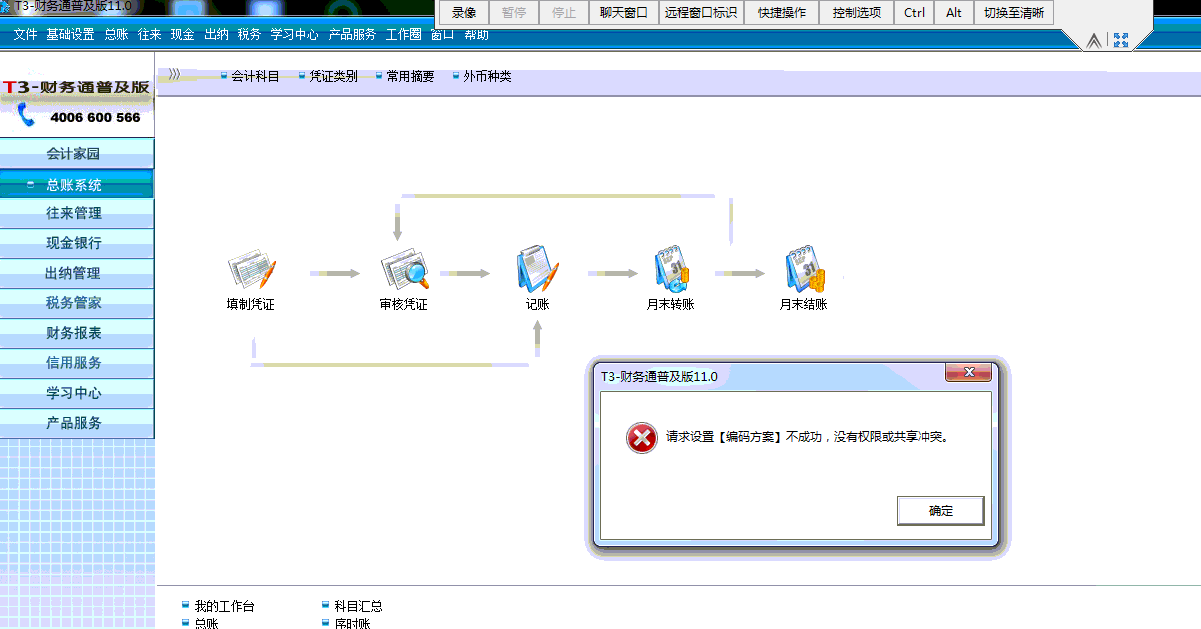Viewport: 1201px width, 629px height.
Task: Open the 文件 menu
Action: (x=26, y=34)
